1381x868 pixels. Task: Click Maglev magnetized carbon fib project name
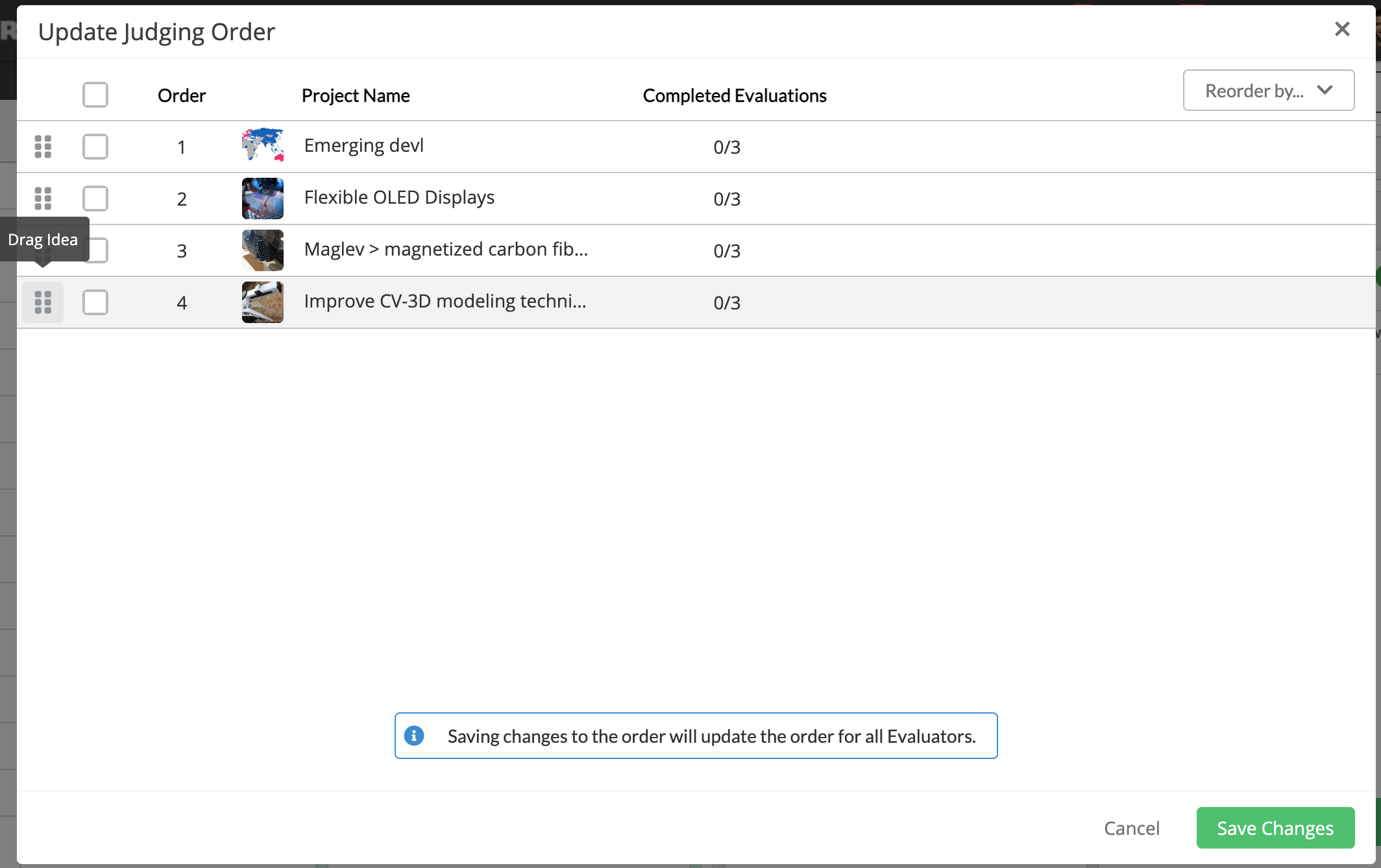pyautogui.click(x=446, y=249)
